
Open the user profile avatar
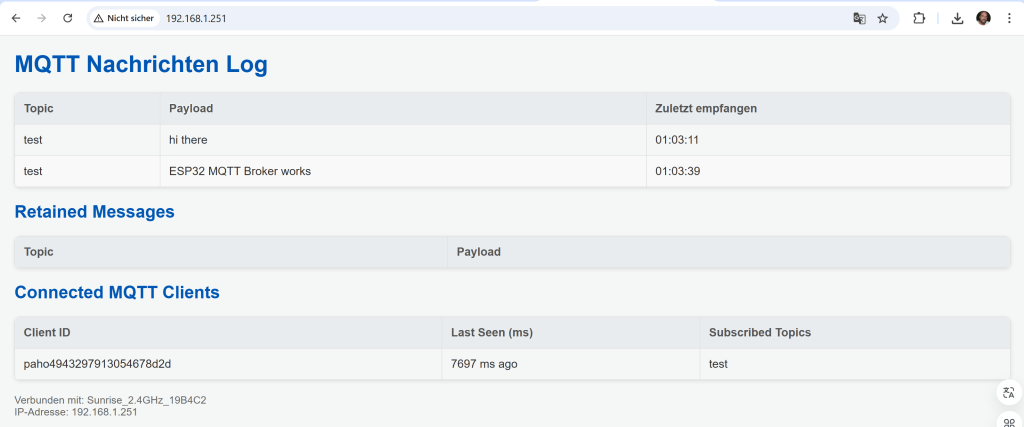point(983,18)
